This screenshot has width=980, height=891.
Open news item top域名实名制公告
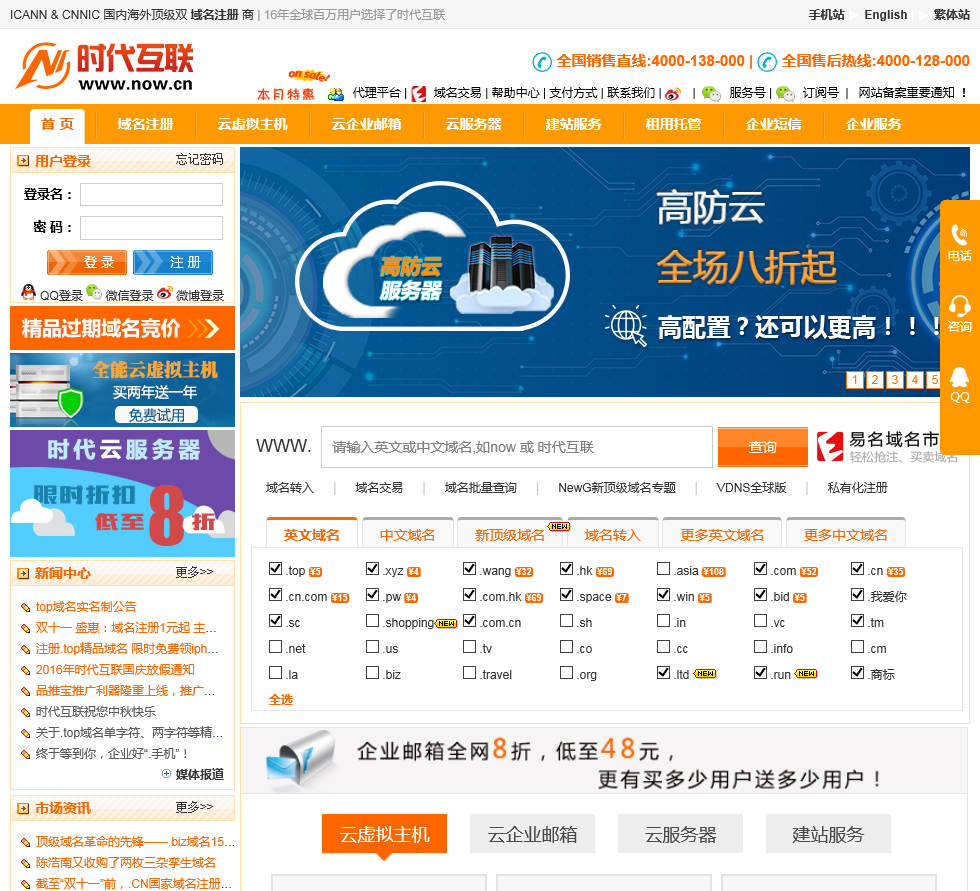(x=86, y=606)
